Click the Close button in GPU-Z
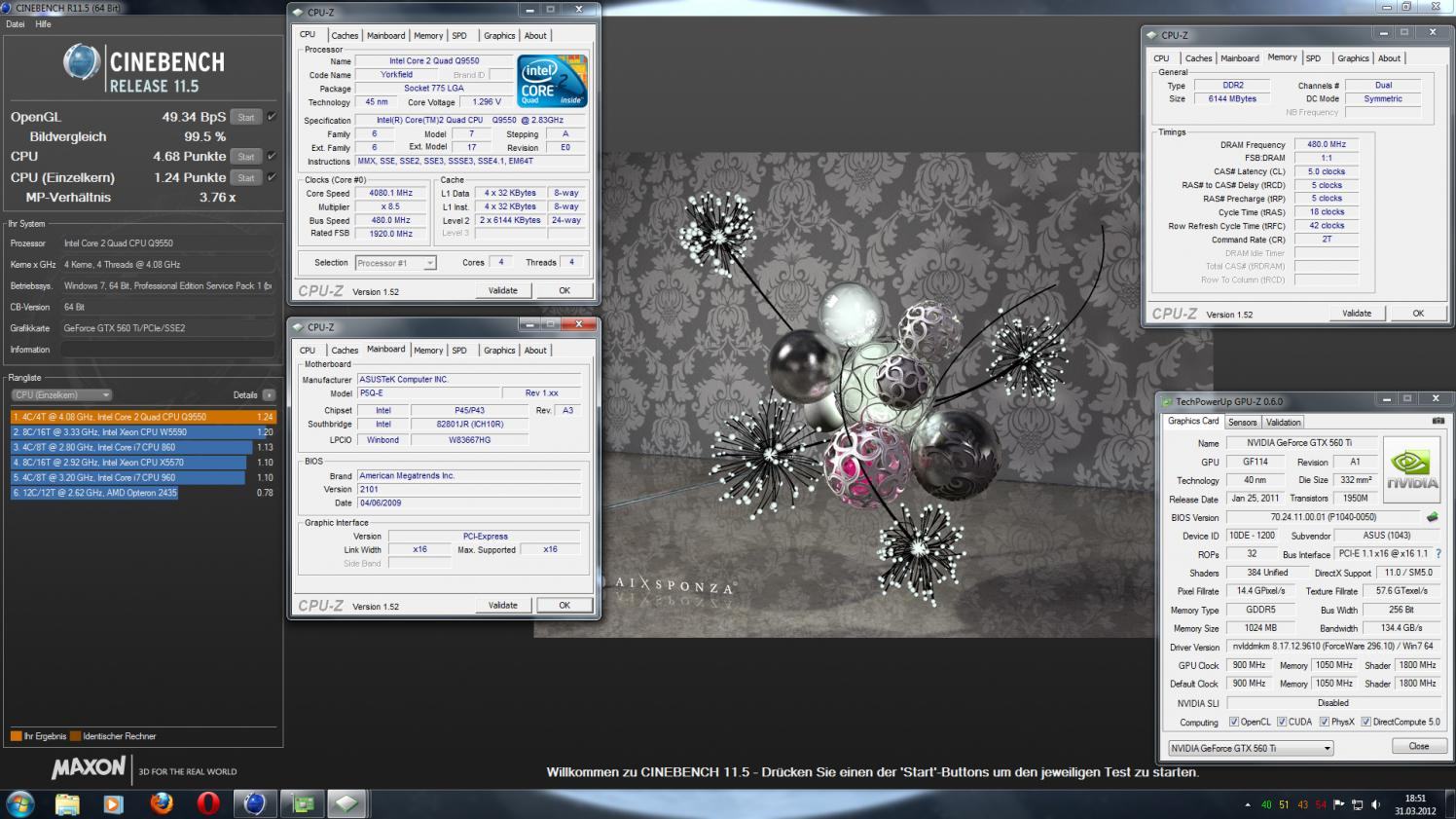The height and width of the screenshot is (819, 1456). coord(1419,747)
